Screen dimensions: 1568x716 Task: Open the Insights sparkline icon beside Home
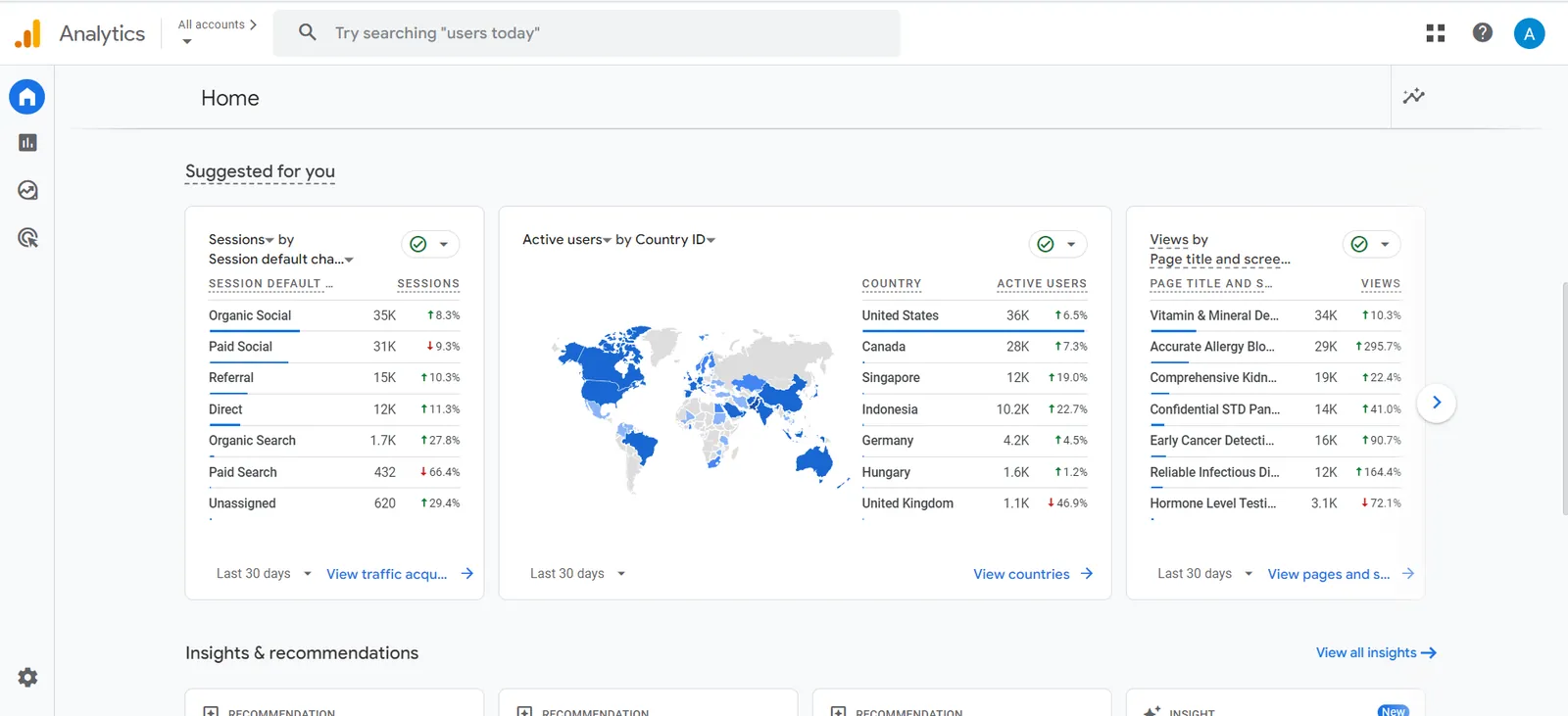pos(1413,96)
